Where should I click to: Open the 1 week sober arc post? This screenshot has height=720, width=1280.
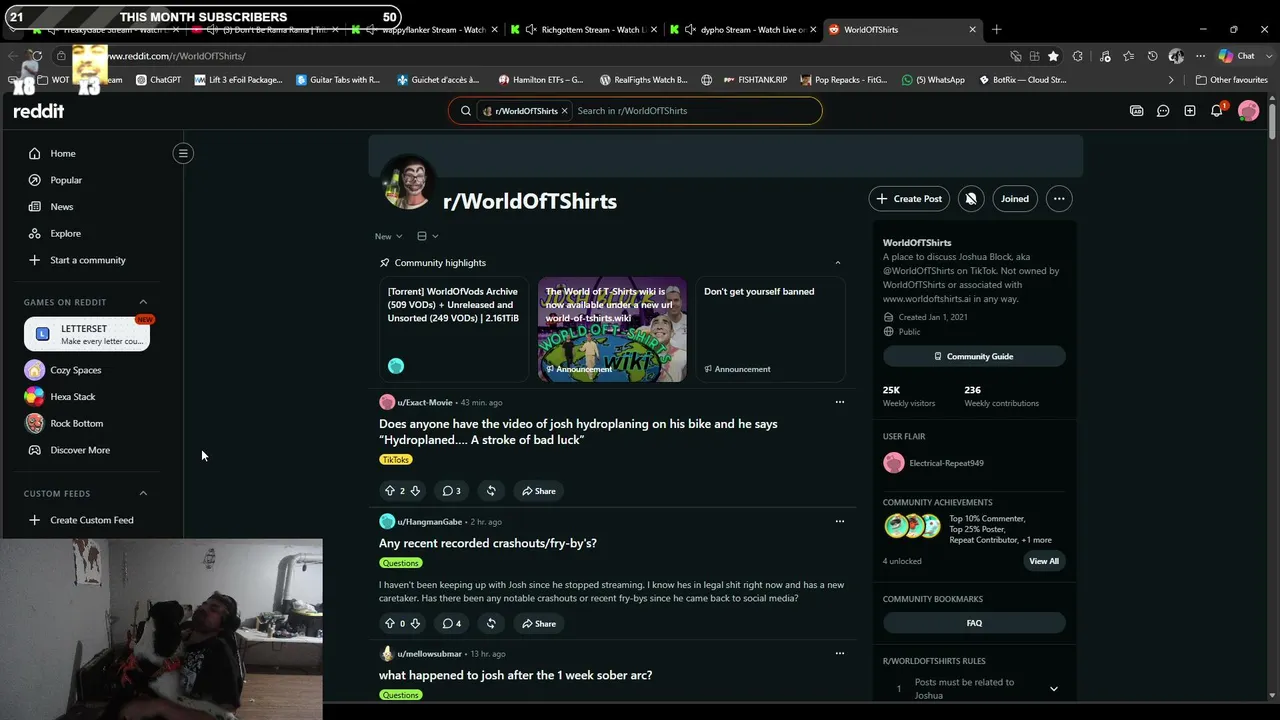click(x=516, y=675)
